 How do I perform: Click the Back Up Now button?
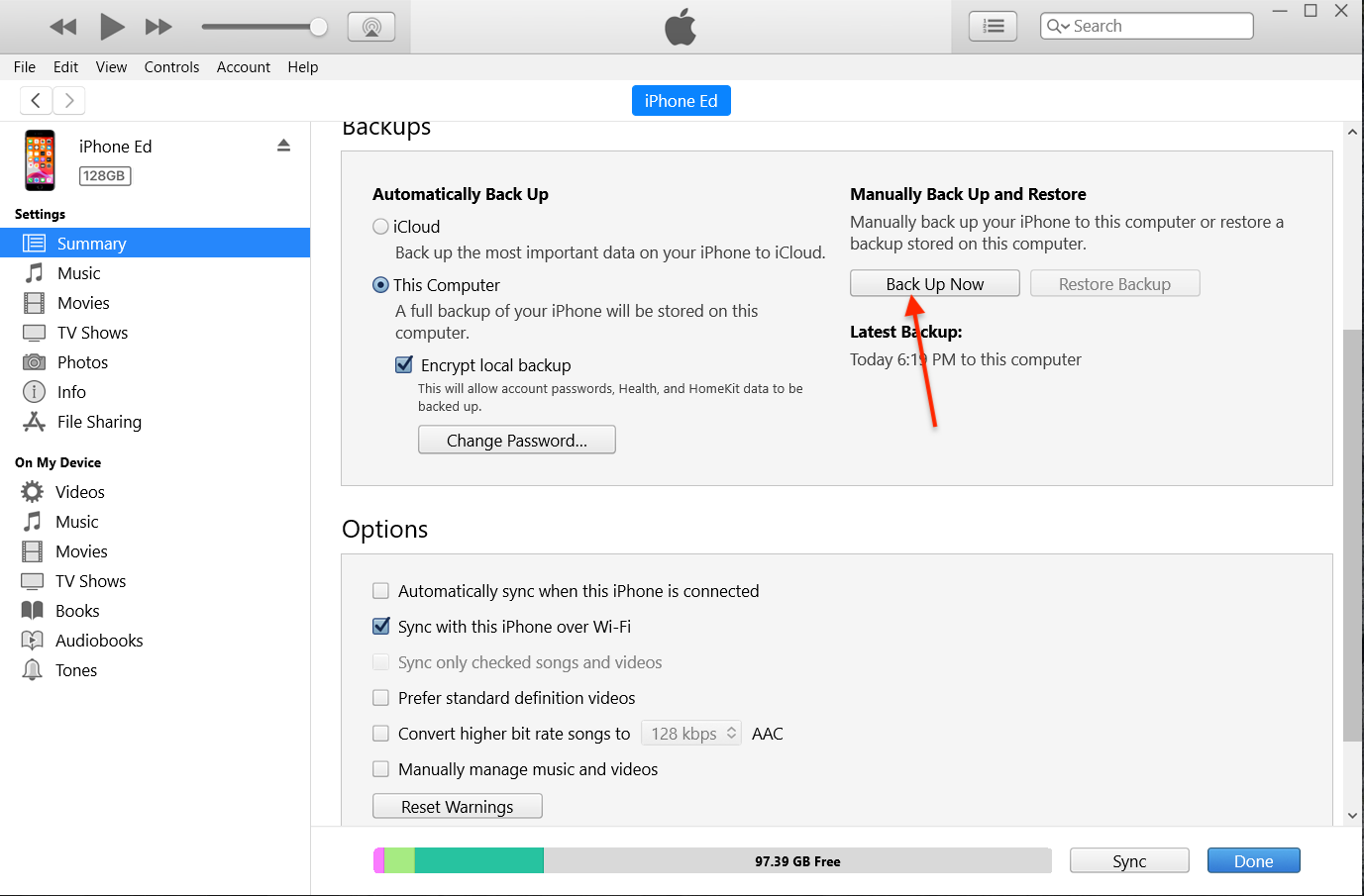[x=935, y=284]
